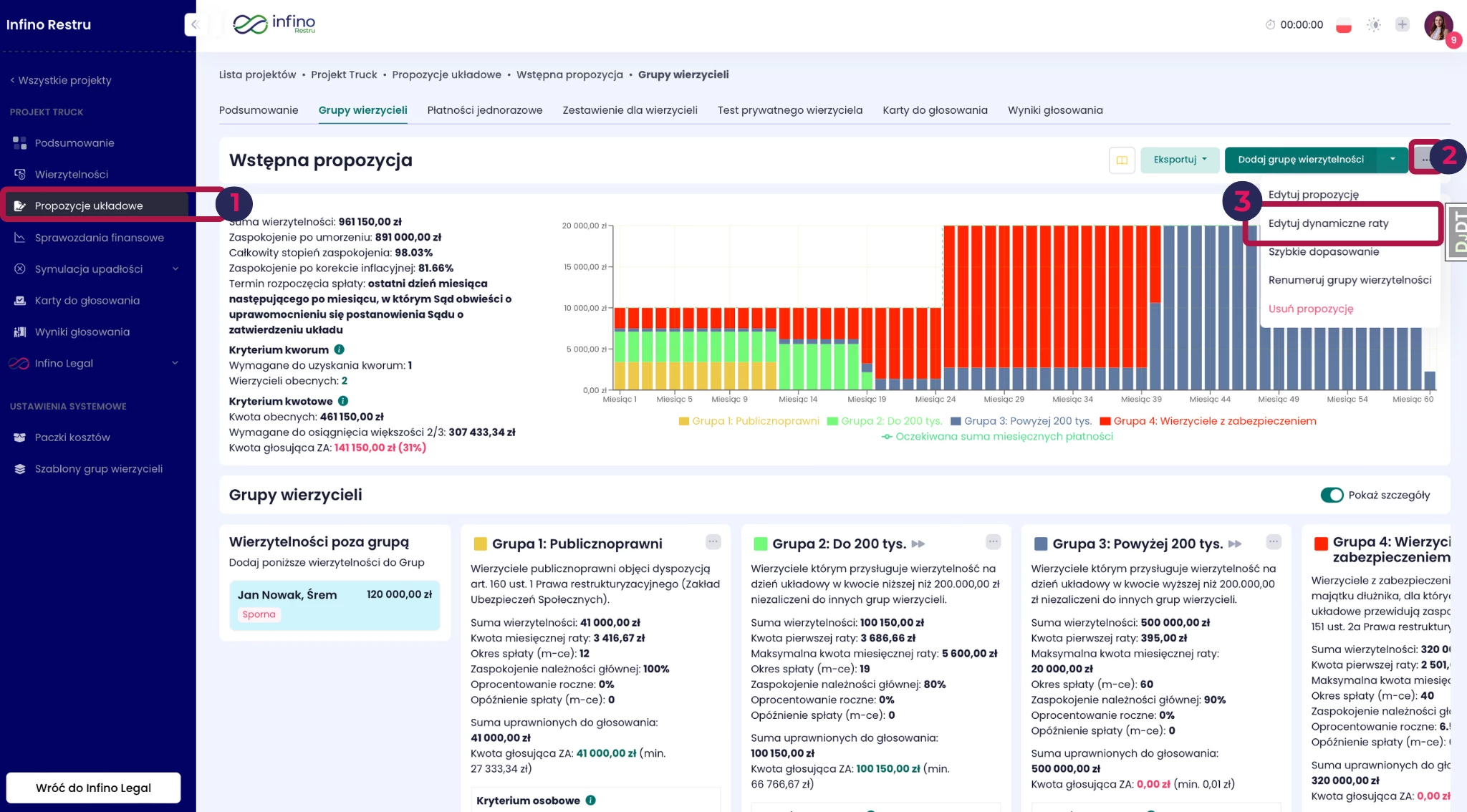Toggle the Pokaż szczegóły switch
This screenshot has width=1467, height=812.
(x=1332, y=496)
